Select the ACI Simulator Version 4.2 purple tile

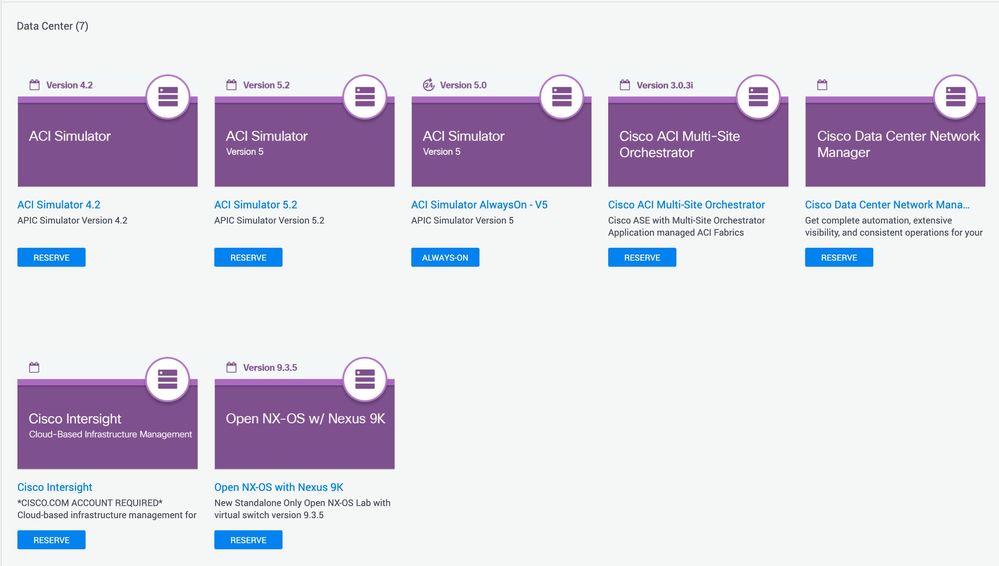point(108,142)
